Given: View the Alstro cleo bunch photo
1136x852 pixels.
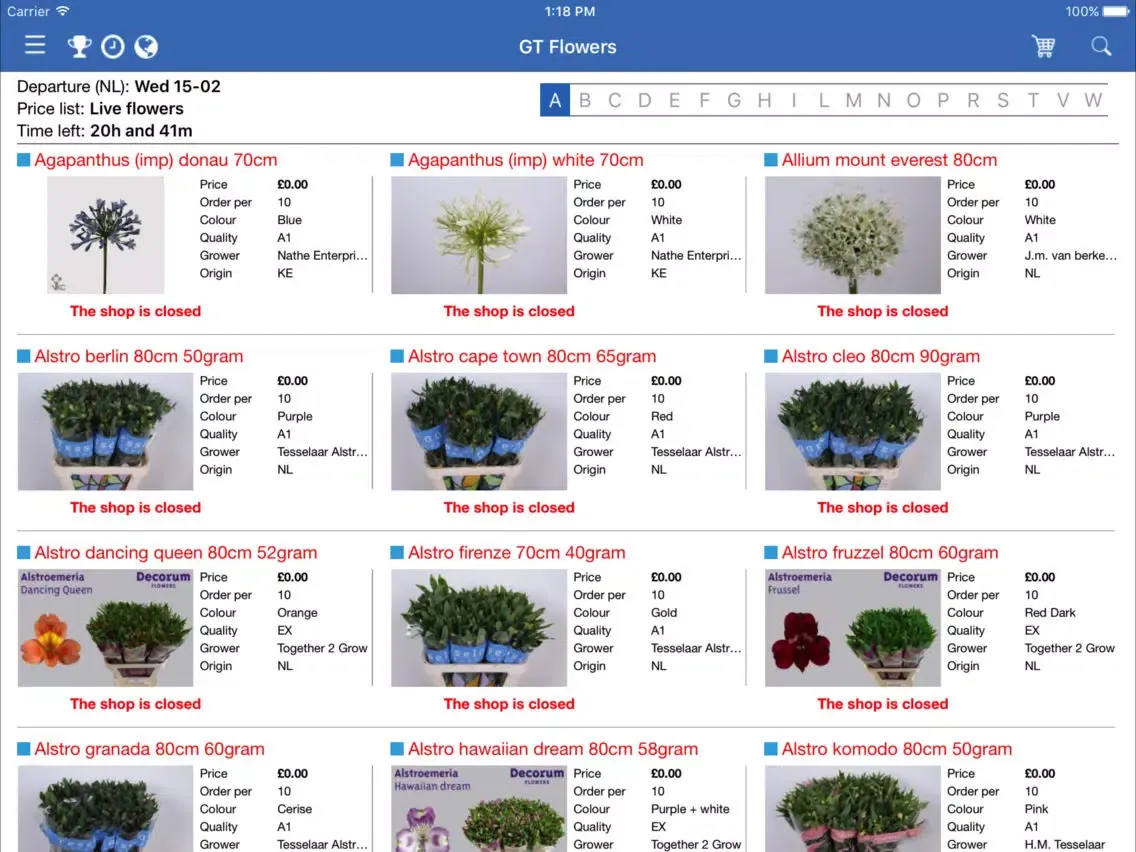Looking at the screenshot, I should [x=853, y=432].
